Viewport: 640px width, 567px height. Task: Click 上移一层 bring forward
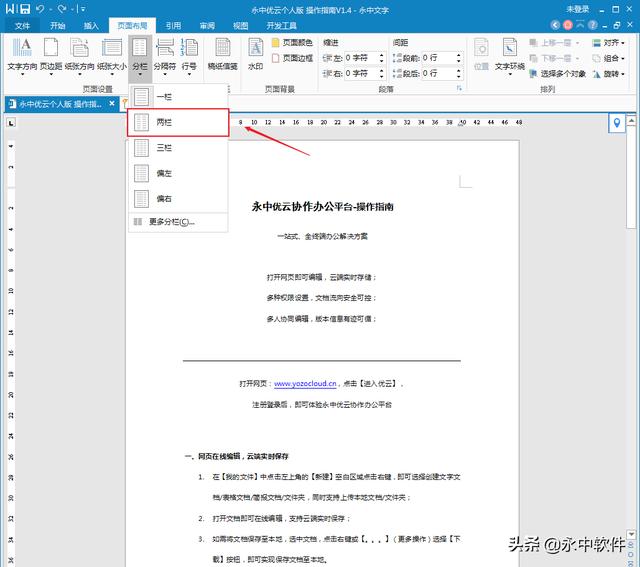[x=554, y=43]
